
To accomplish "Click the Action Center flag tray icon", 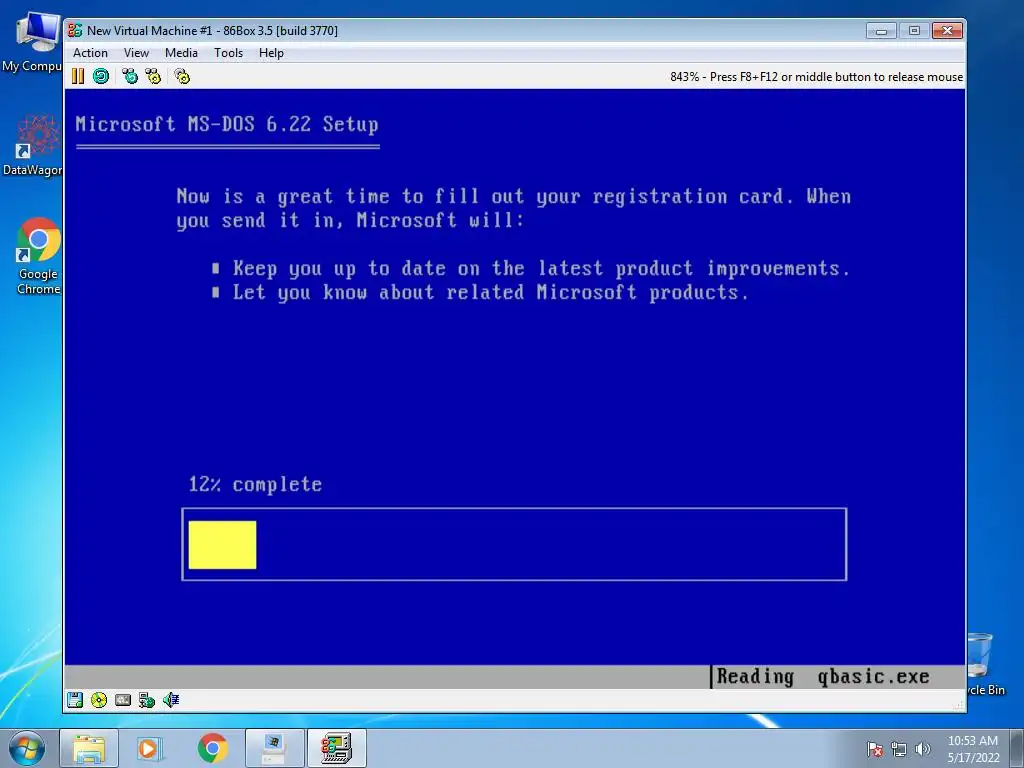I will pyautogui.click(x=875, y=749).
